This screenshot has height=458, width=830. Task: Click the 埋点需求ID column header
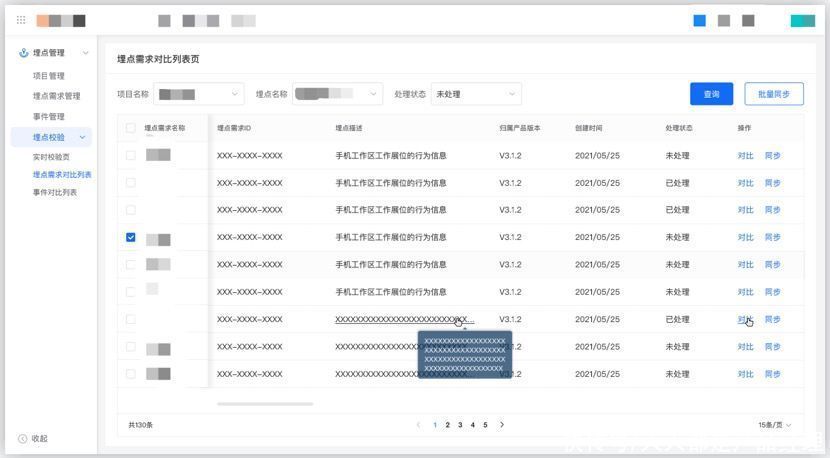pyautogui.click(x=234, y=128)
